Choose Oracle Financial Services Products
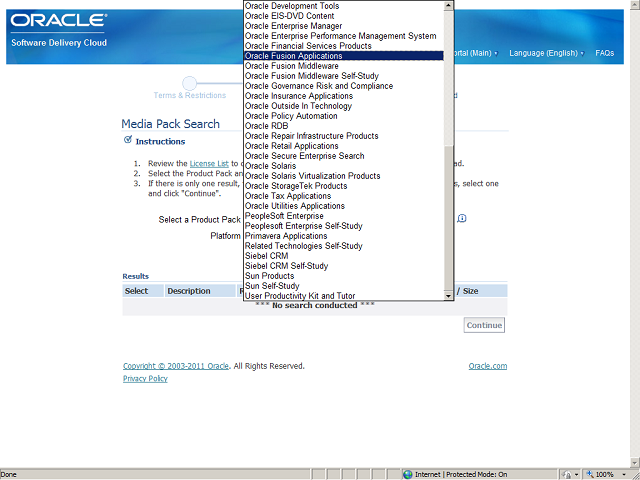The width and height of the screenshot is (640, 480). [344, 46]
